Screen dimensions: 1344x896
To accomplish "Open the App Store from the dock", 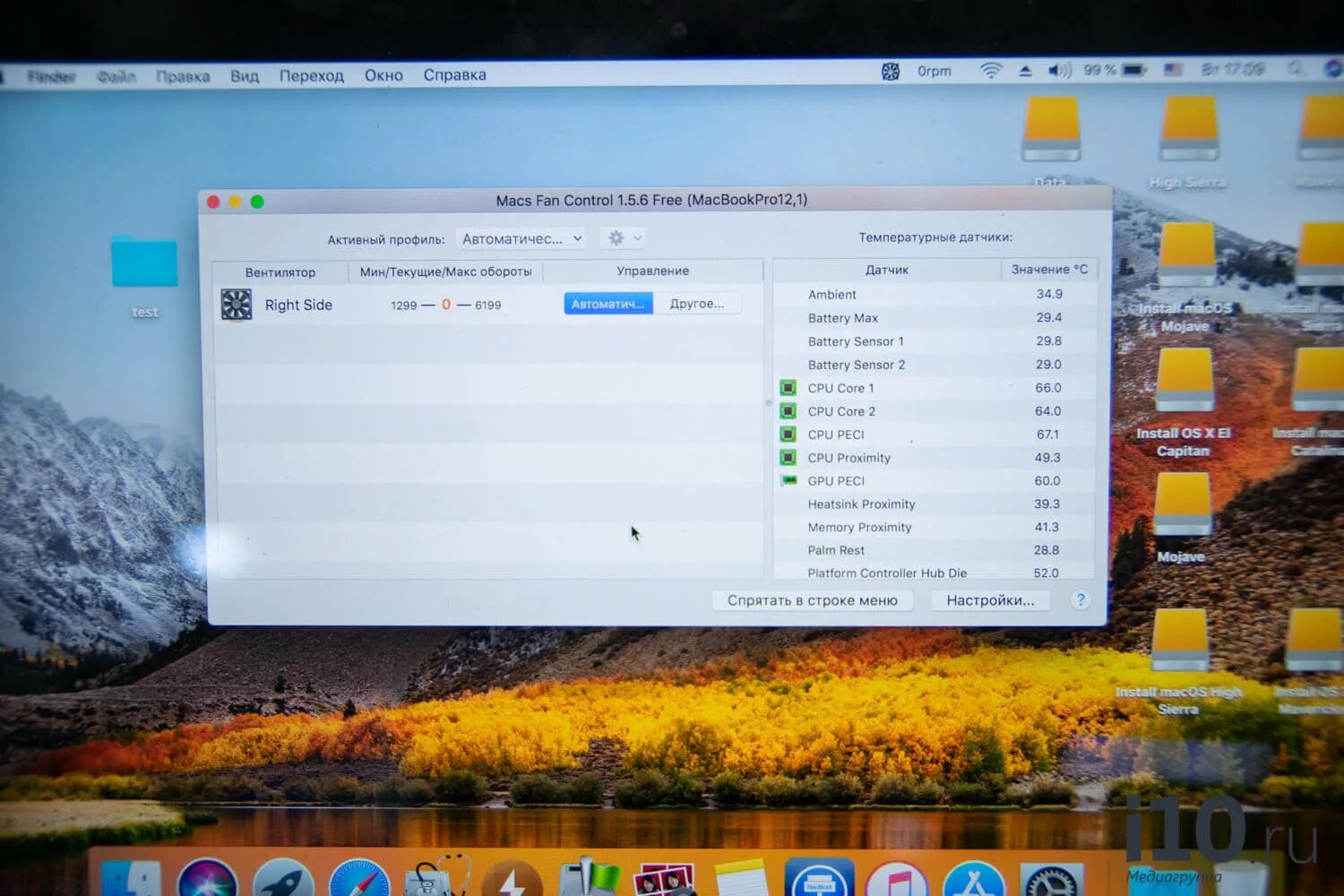I will tap(974, 879).
